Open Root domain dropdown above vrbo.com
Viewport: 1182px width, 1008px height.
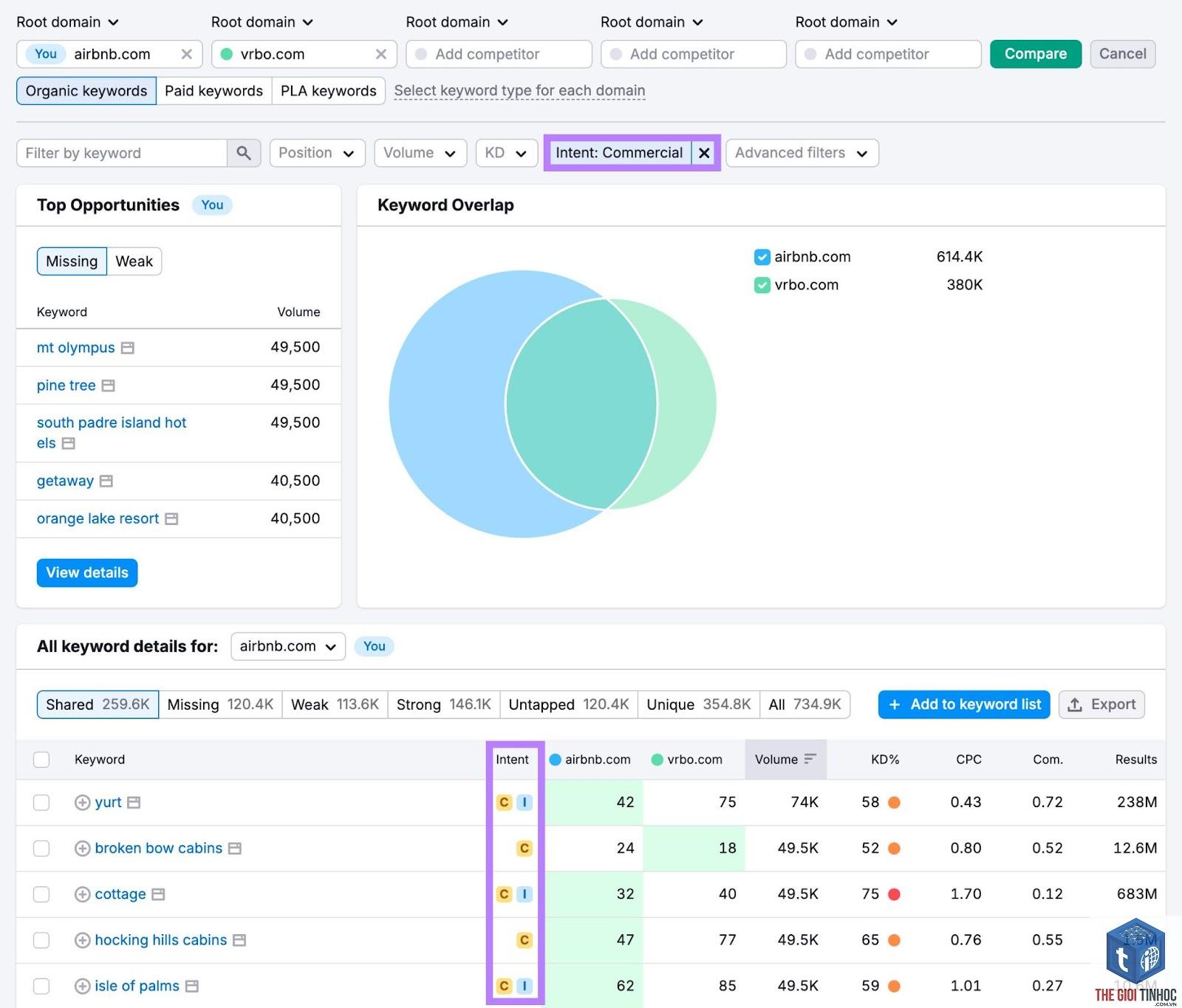tap(262, 22)
